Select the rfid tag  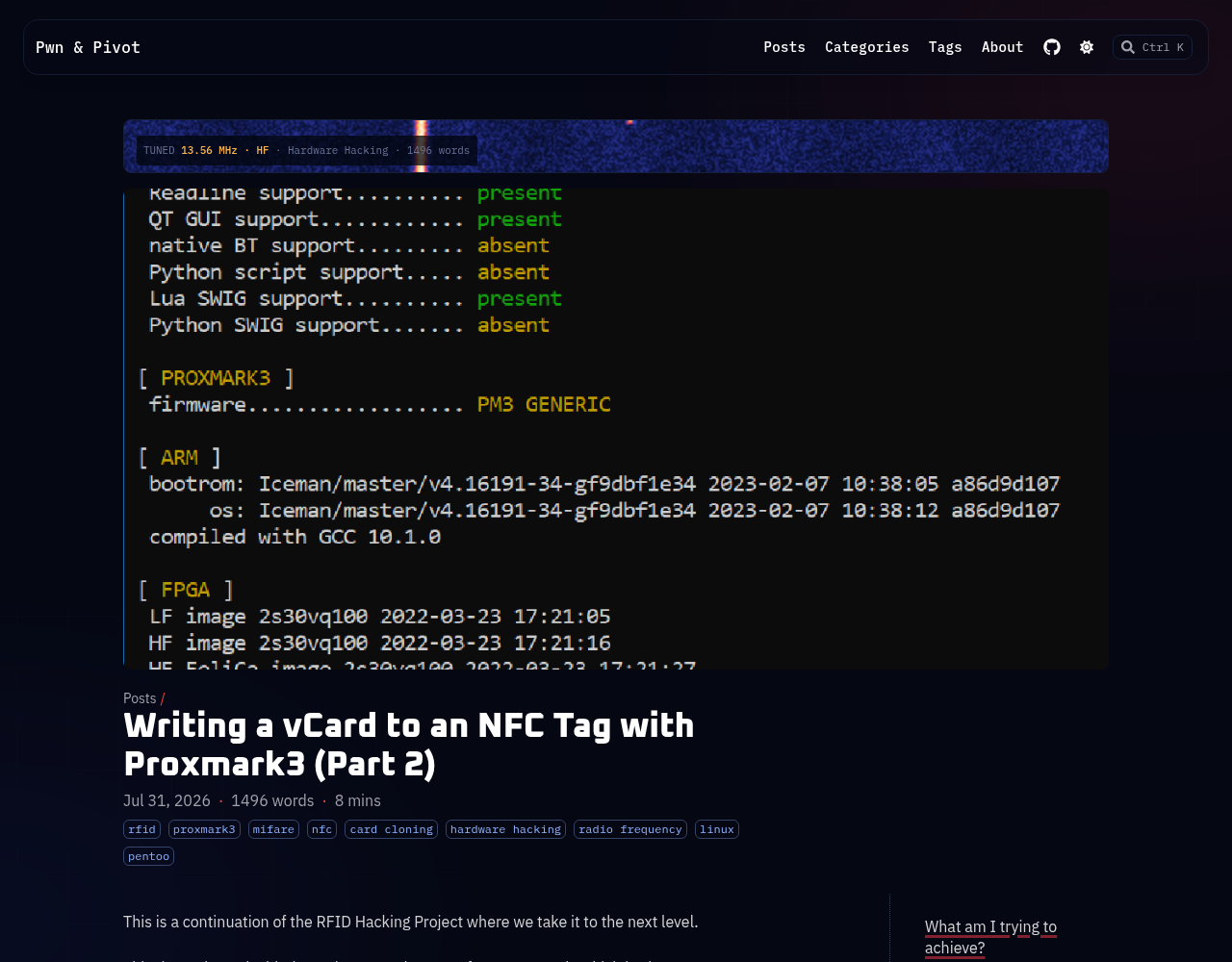pyautogui.click(x=141, y=829)
